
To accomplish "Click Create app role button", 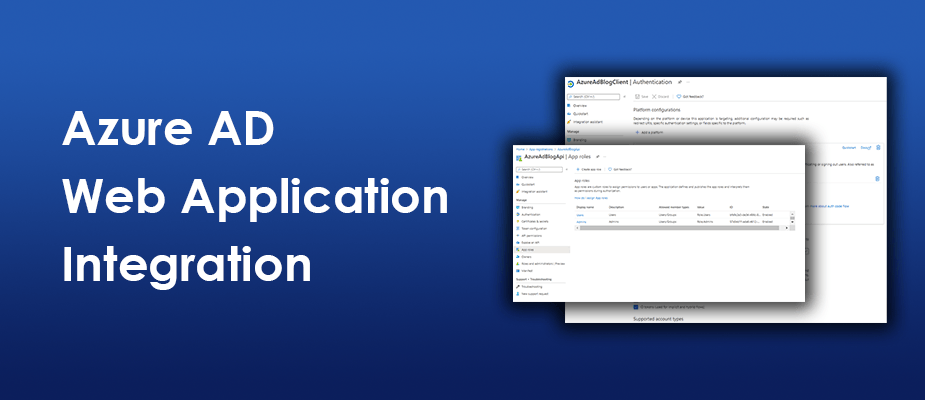I will click(588, 169).
